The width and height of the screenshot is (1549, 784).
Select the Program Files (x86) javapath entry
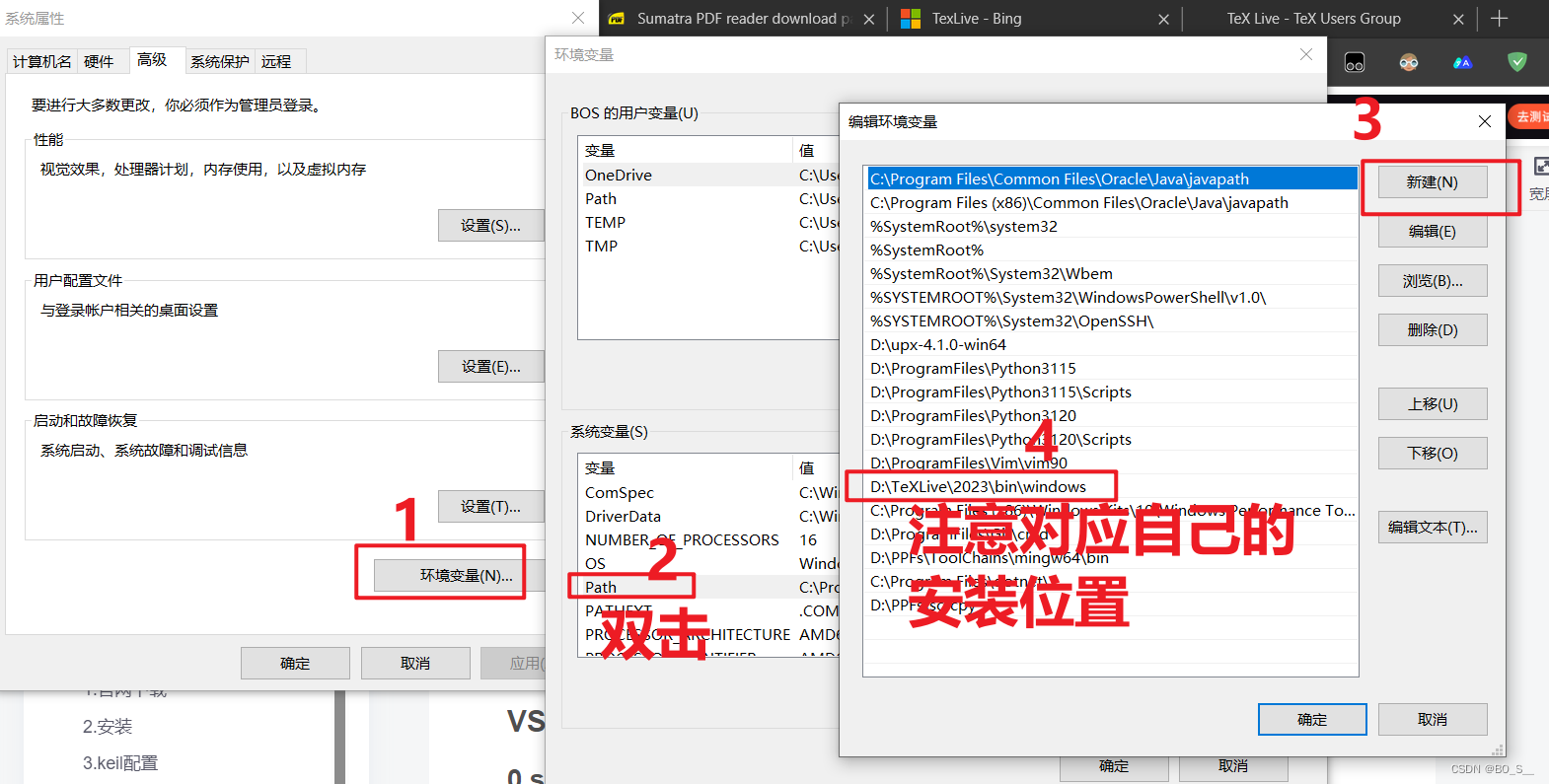1112,202
